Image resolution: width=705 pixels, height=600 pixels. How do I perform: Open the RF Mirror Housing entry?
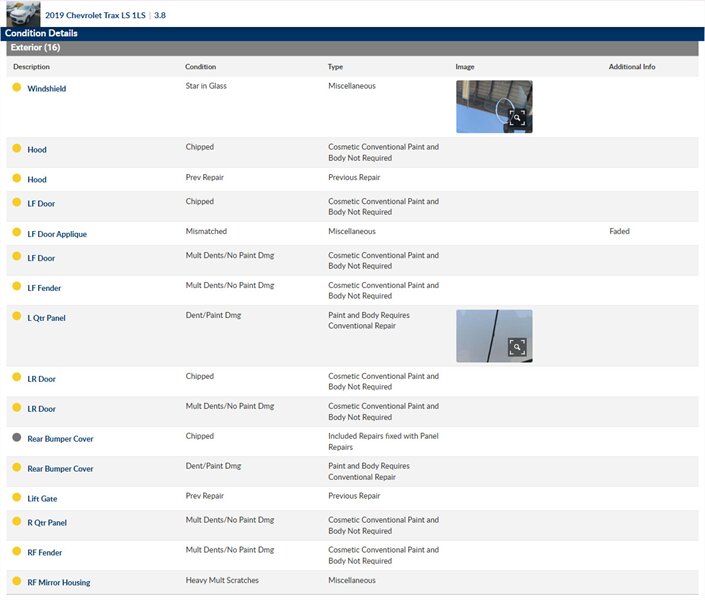click(x=60, y=582)
